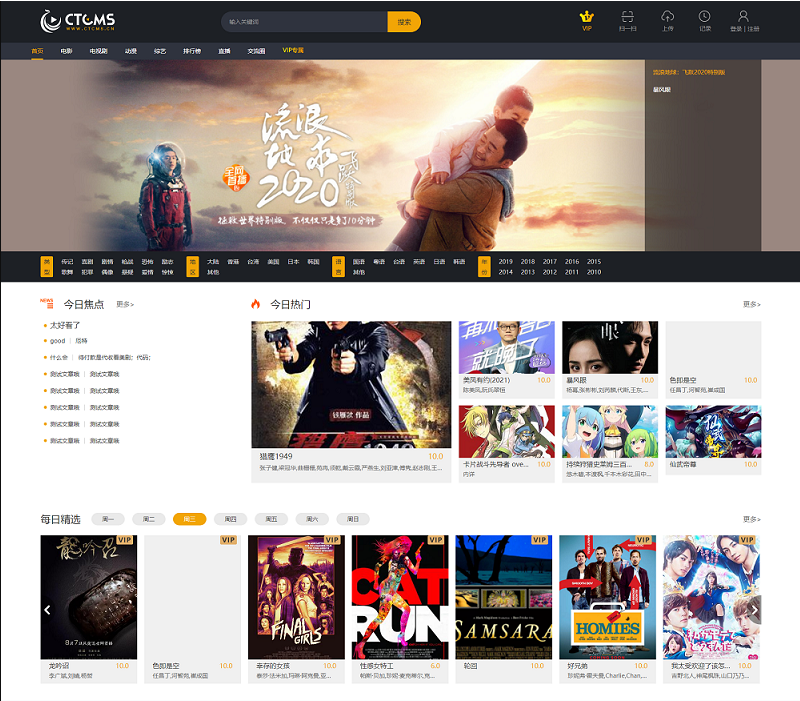Select the 周日 day filter
Image resolution: width=800 pixels, height=701 pixels.
[x=352, y=519]
